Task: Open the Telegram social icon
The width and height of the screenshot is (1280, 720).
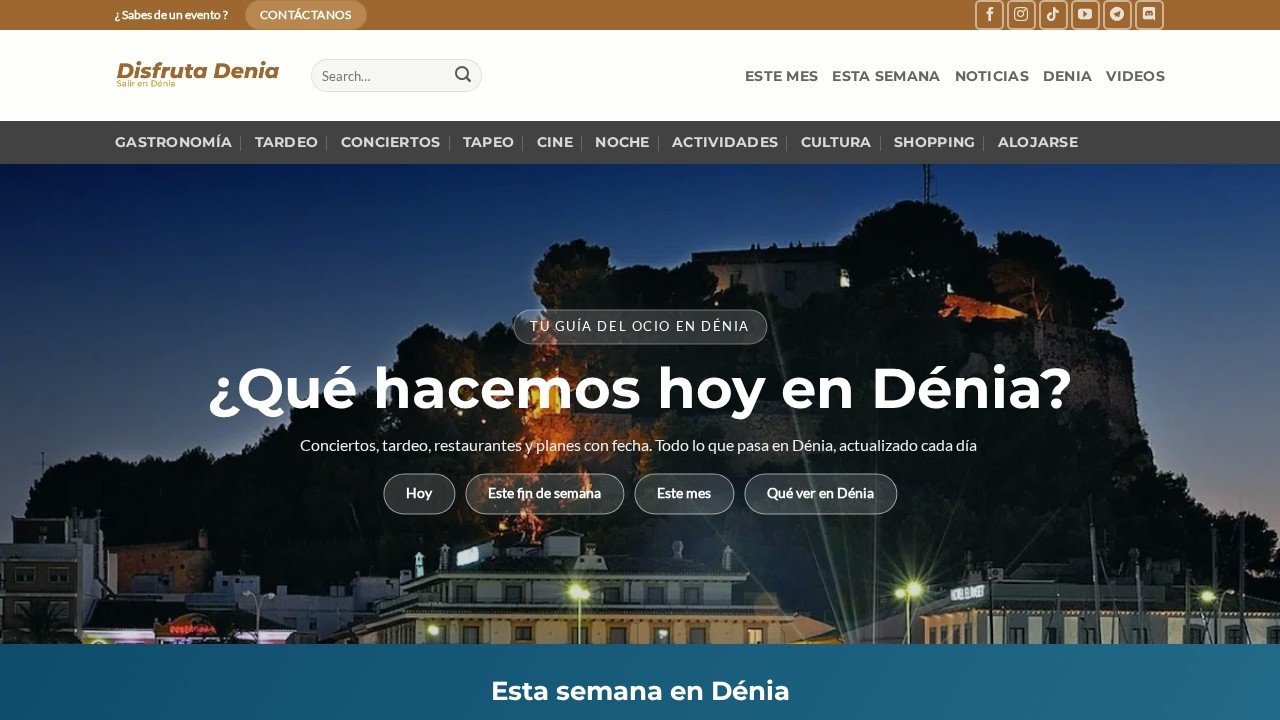Action: click(x=1117, y=15)
